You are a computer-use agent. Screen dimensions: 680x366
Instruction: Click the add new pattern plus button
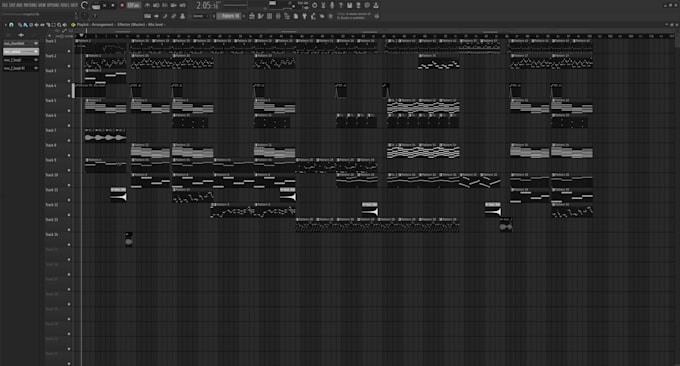[244, 16]
